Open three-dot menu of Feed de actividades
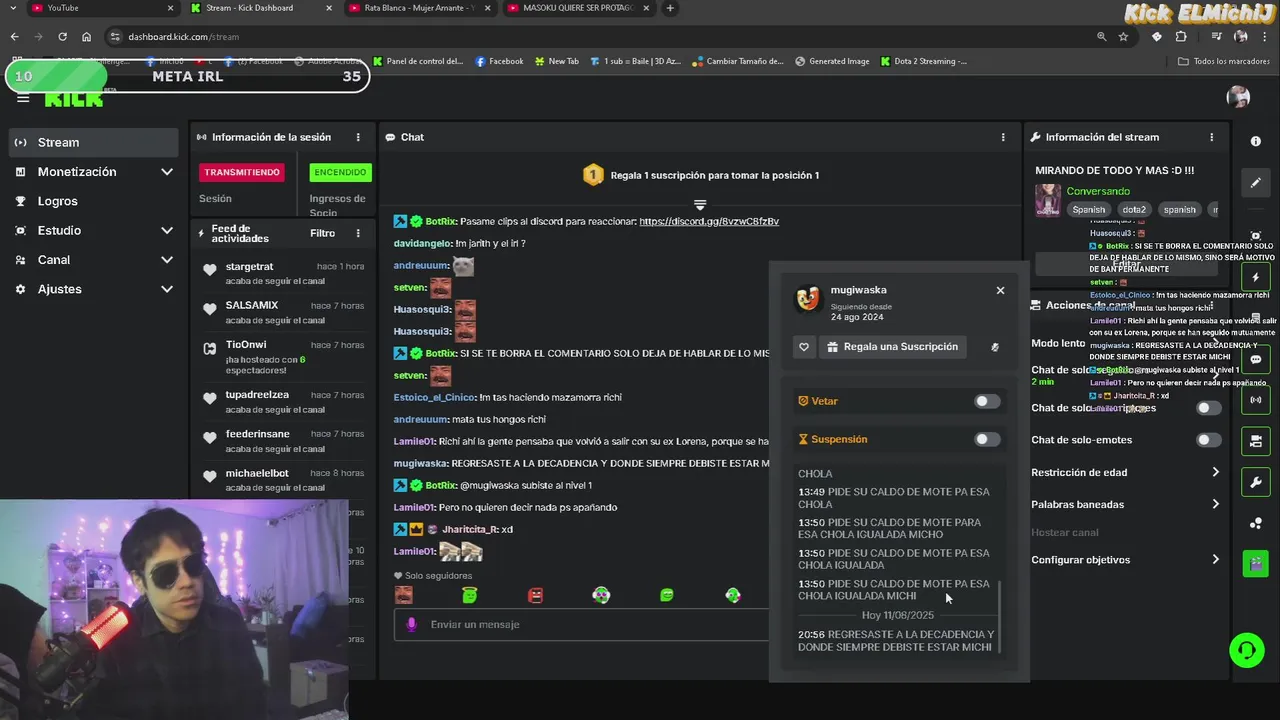 coord(358,233)
